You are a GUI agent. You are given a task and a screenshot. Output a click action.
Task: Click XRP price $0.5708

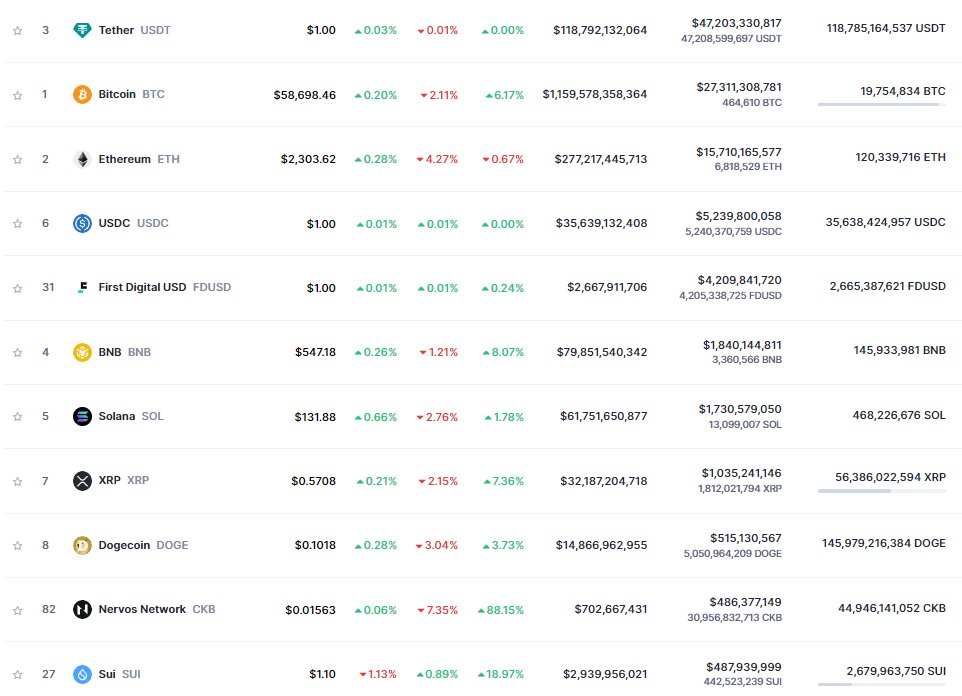point(314,481)
